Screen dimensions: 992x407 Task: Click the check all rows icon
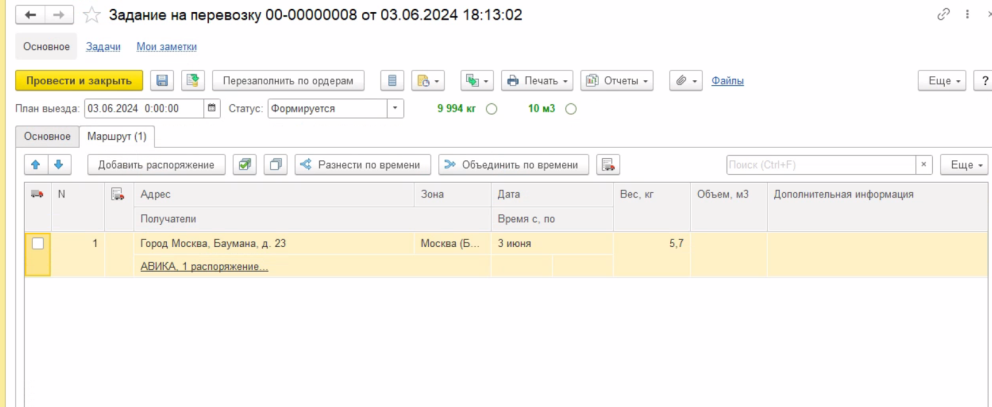click(x=244, y=165)
